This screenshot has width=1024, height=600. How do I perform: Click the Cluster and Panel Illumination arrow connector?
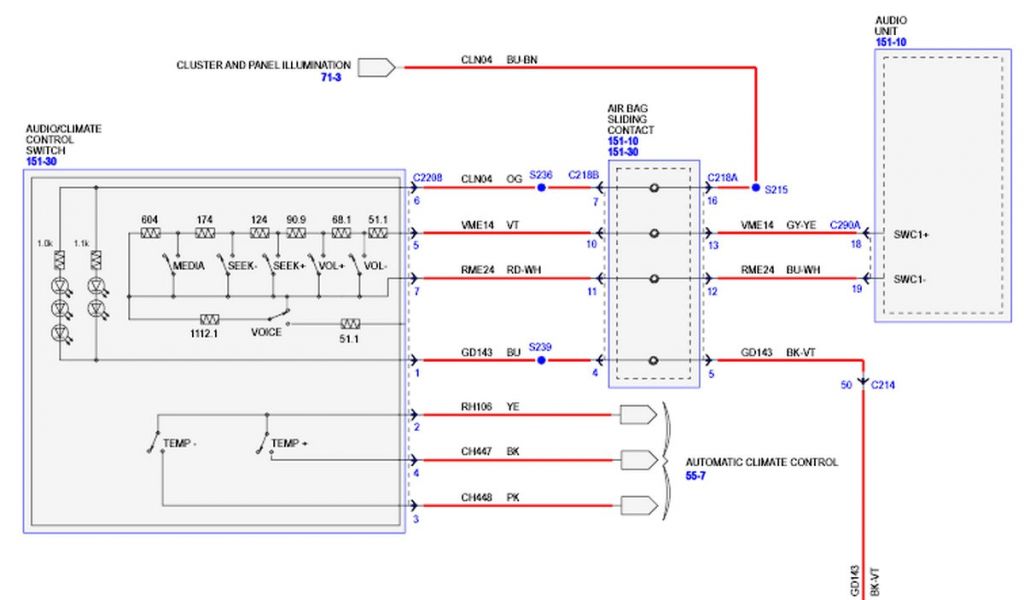coord(376,67)
